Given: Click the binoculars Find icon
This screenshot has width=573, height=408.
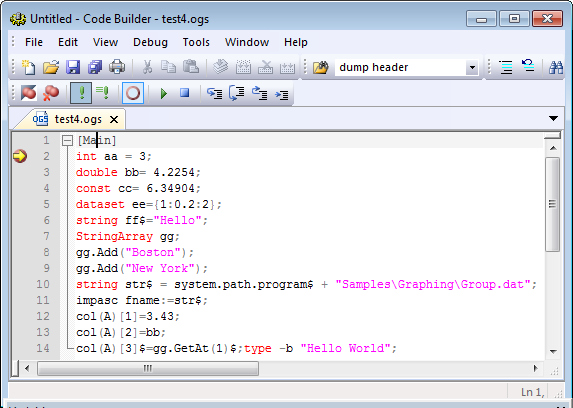Looking at the screenshot, I should coord(556,67).
